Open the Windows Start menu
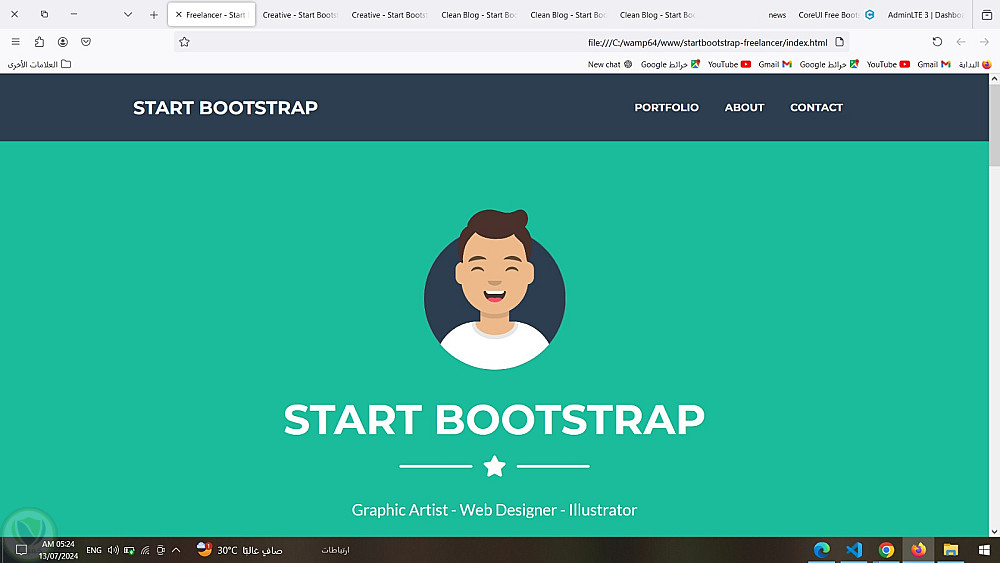This screenshot has height=563, width=1000. pos(984,550)
